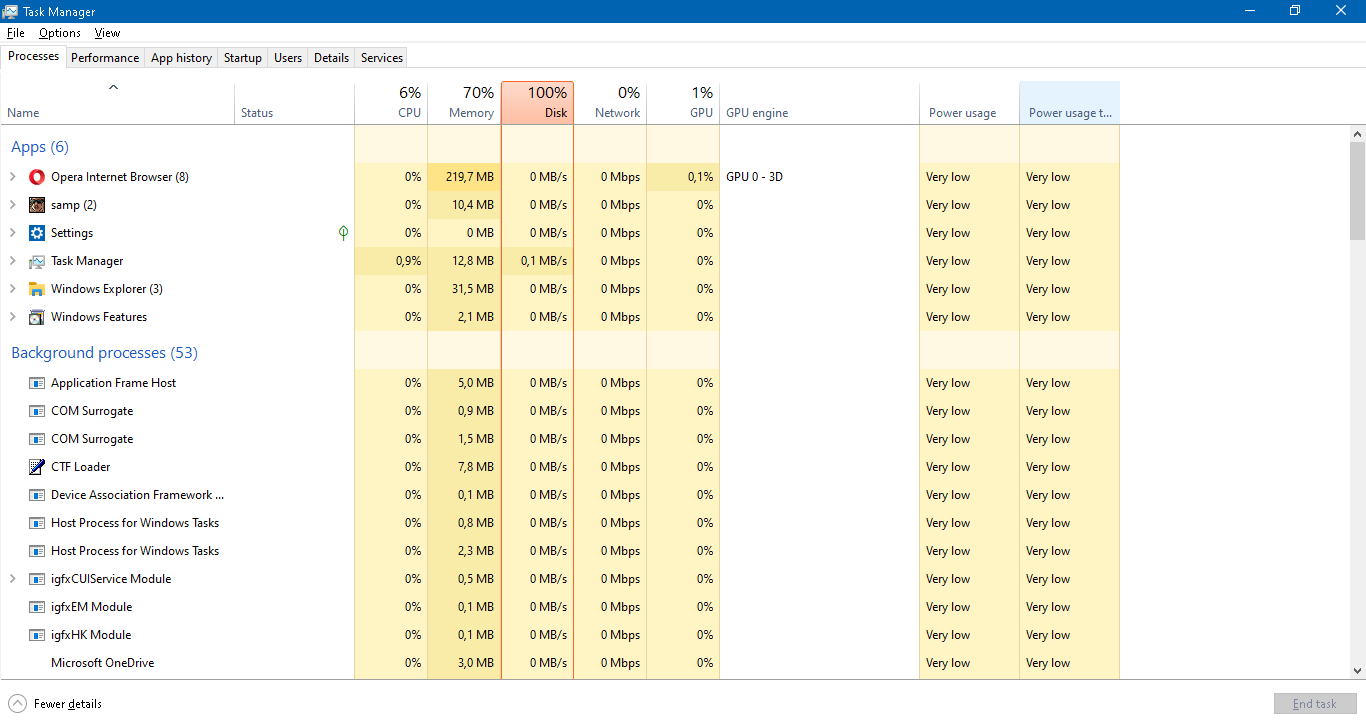Click the Task Manager title bar icon
Viewport: 1366px width, 728px height.
[10, 11]
